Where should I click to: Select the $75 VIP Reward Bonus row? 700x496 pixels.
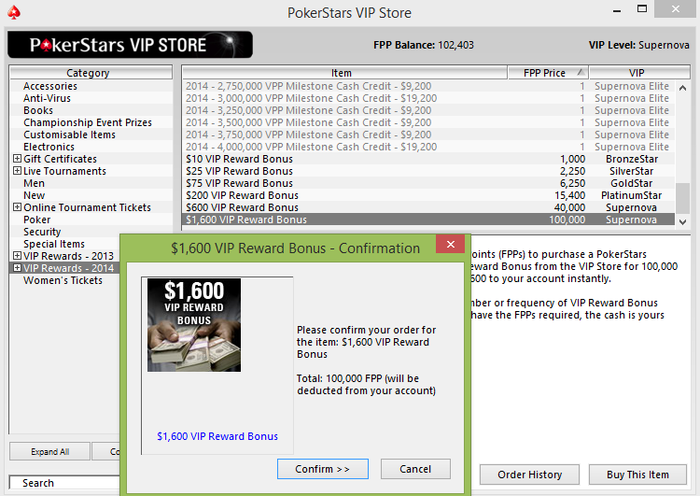pos(429,183)
